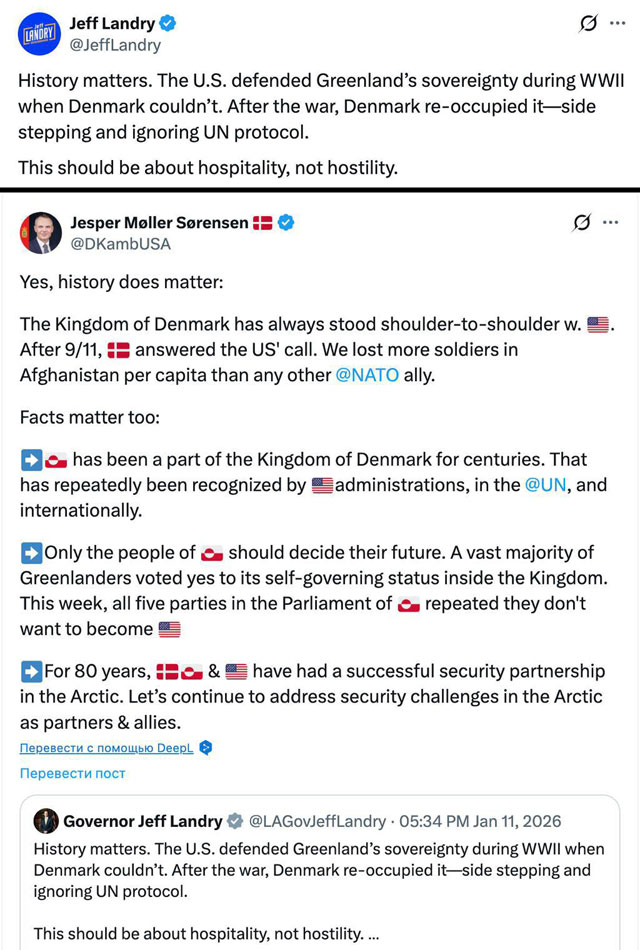Click Grok icon on Jesper's post
This screenshot has height=950, width=640.
click(581, 223)
